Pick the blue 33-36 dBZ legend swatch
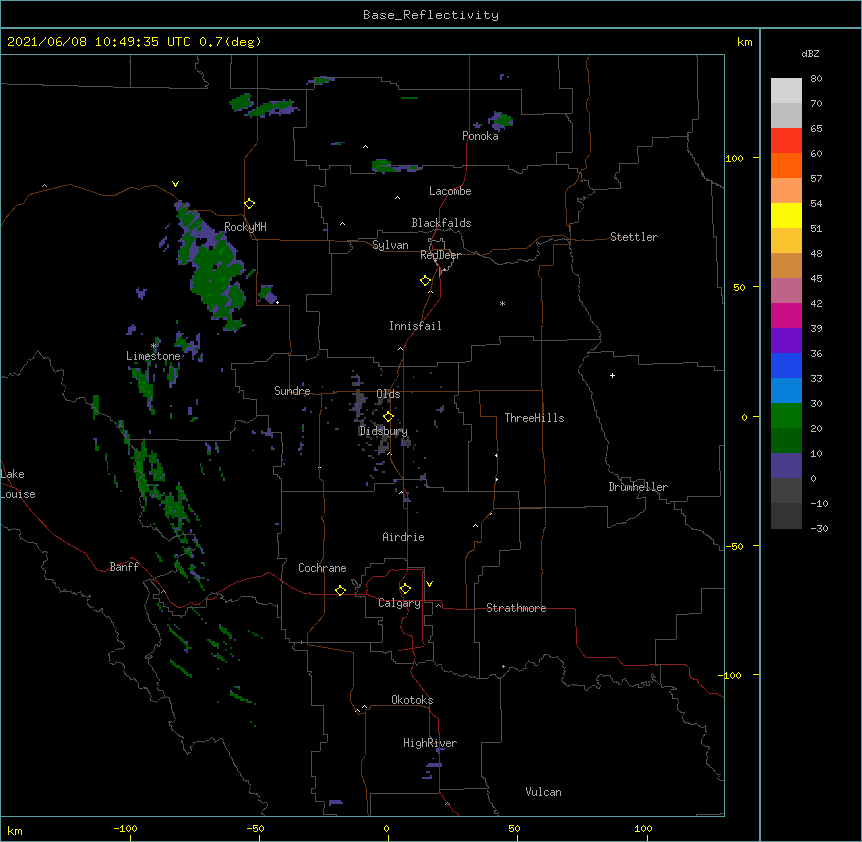The width and height of the screenshot is (862, 842). coord(786,365)
